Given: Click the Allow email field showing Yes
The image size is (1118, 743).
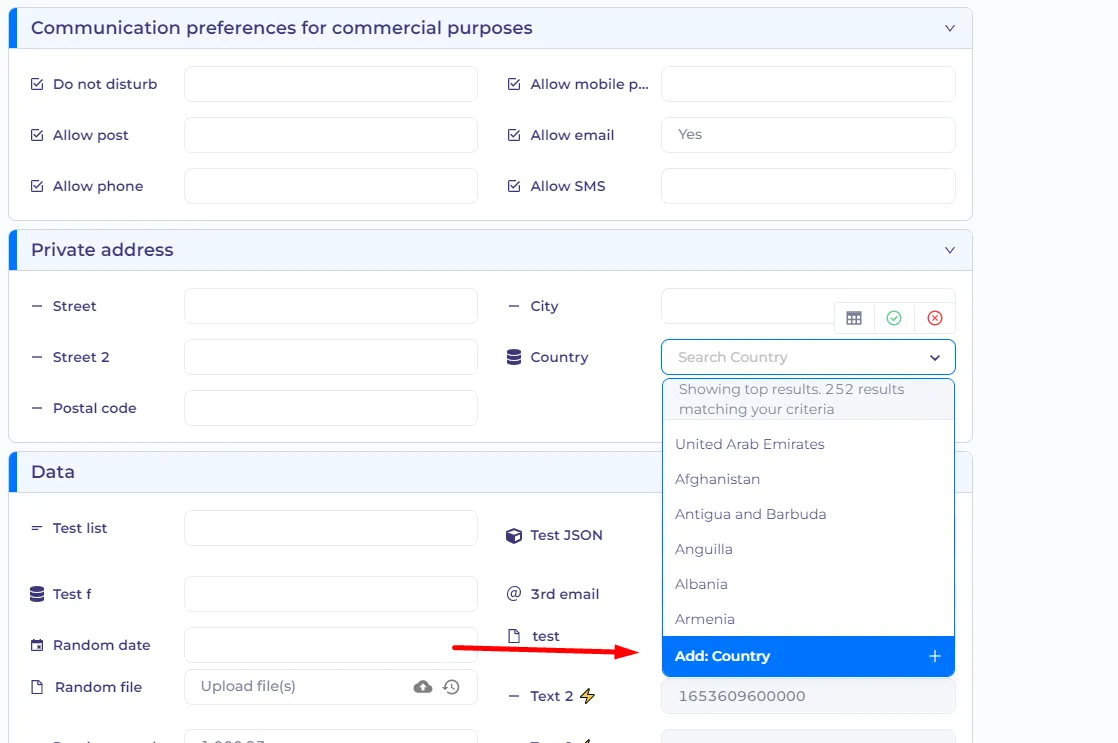Looking at the screenshot, I should [x=809, y=135].
